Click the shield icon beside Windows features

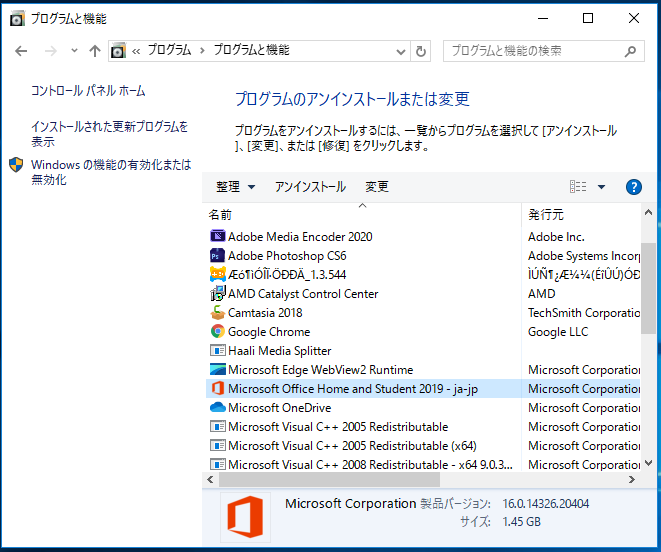click(16, 165)
